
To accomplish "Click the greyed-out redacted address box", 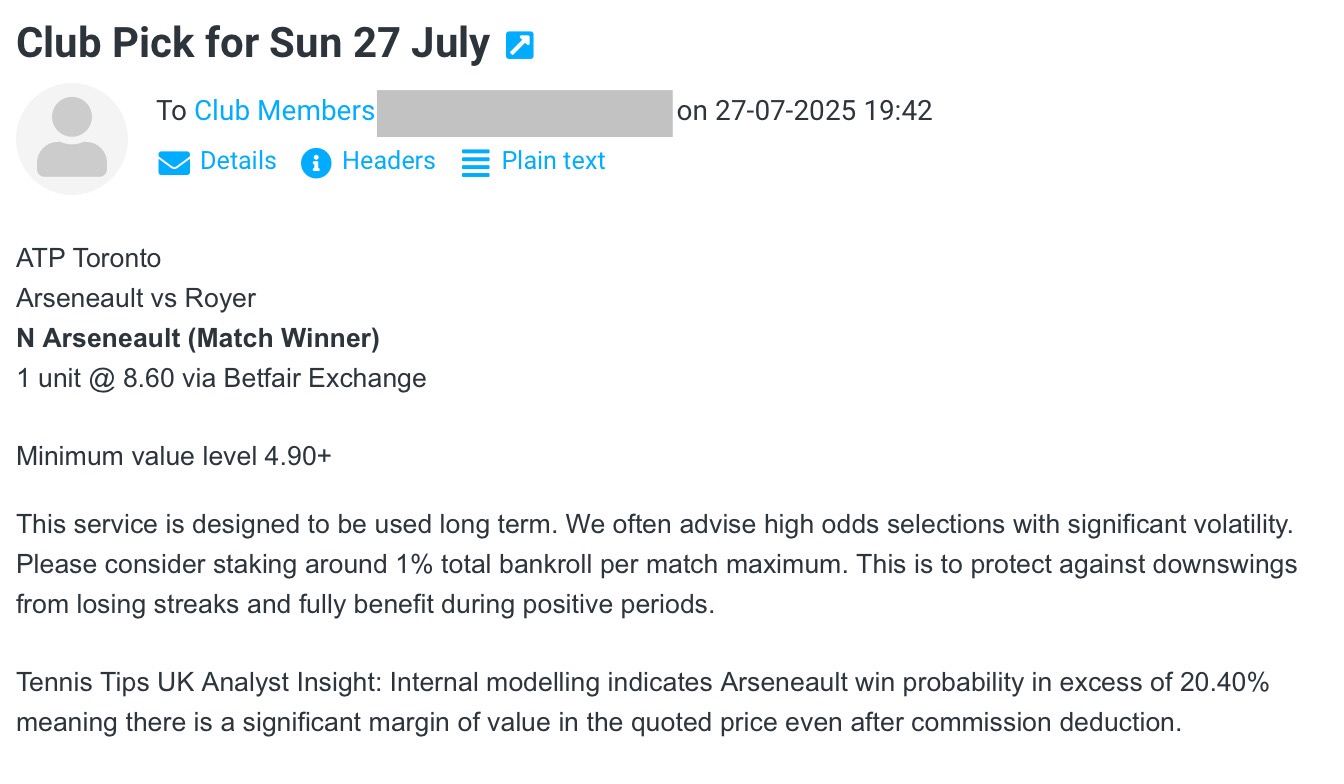I will coord(524,112).
